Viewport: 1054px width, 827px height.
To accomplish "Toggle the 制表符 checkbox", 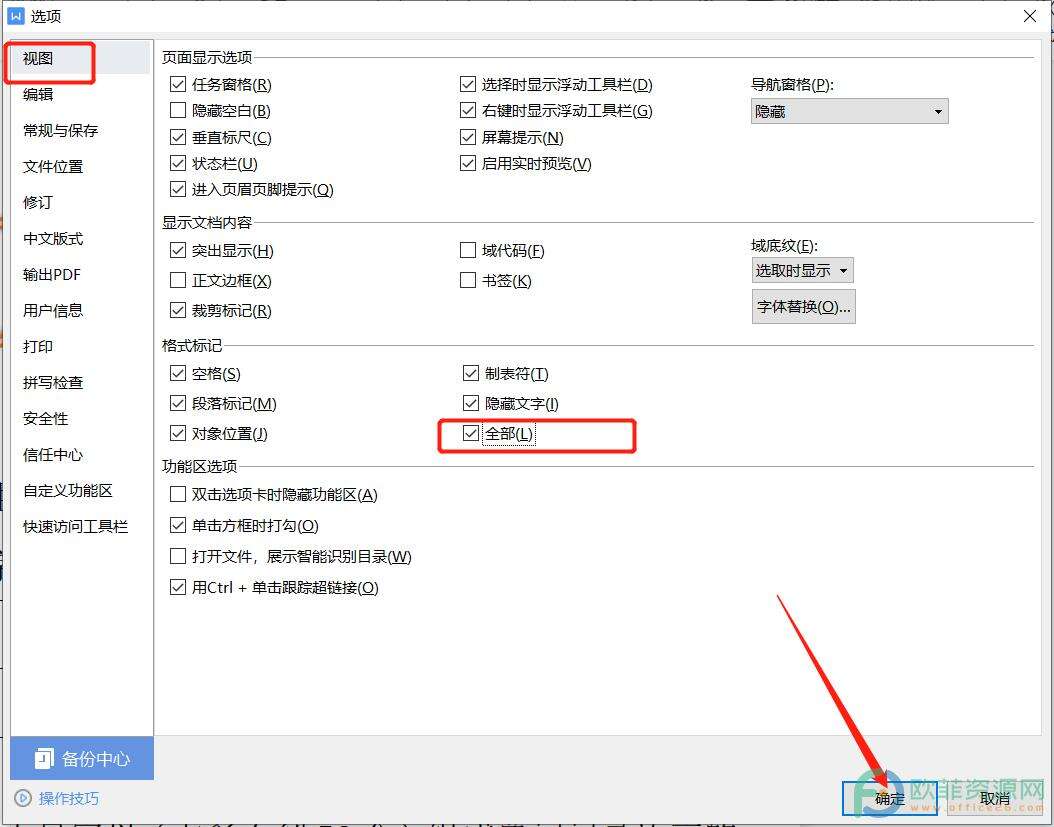I will coord(471,373).
